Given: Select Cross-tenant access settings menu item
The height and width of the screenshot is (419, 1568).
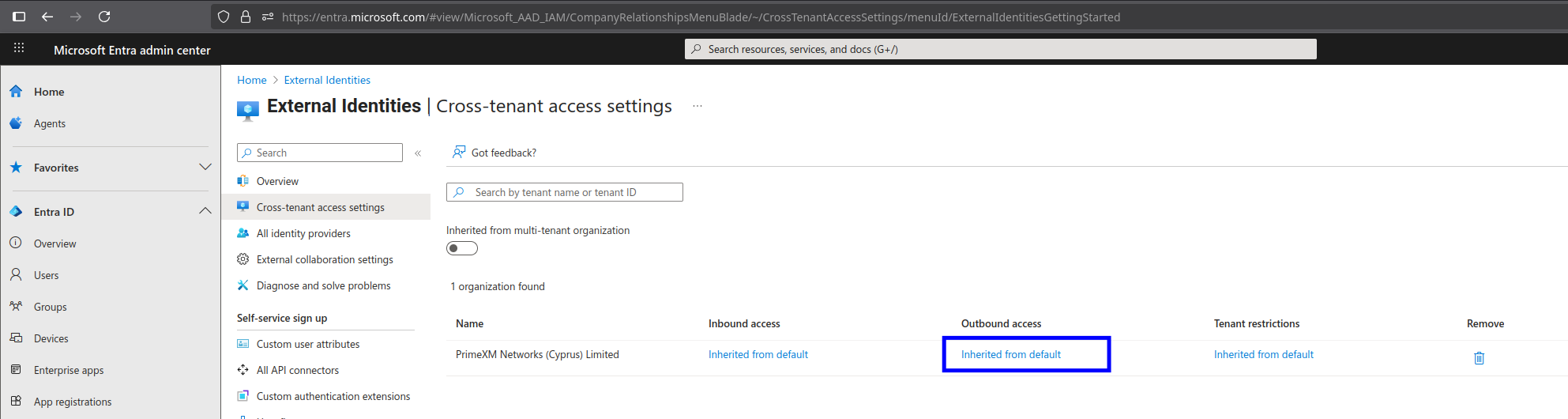Looking at the screenshot, I should coord(321,207).
